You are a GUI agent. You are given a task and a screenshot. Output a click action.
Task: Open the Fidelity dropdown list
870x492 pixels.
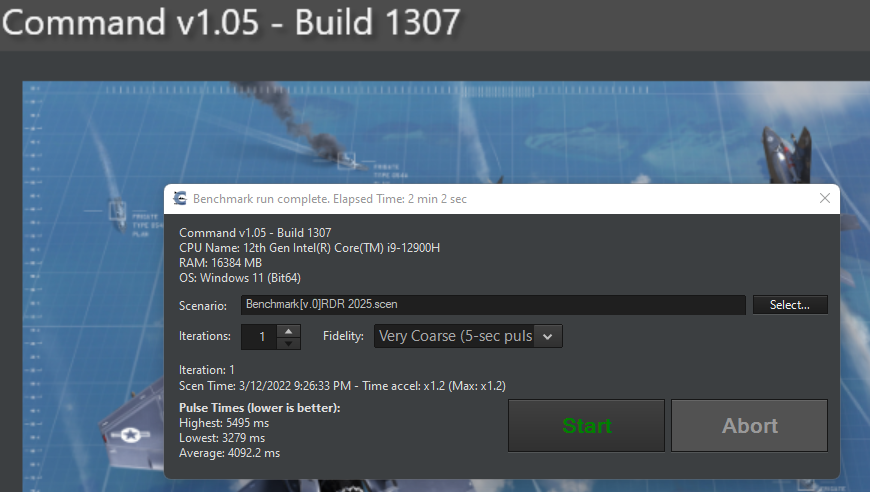[547, 336]
